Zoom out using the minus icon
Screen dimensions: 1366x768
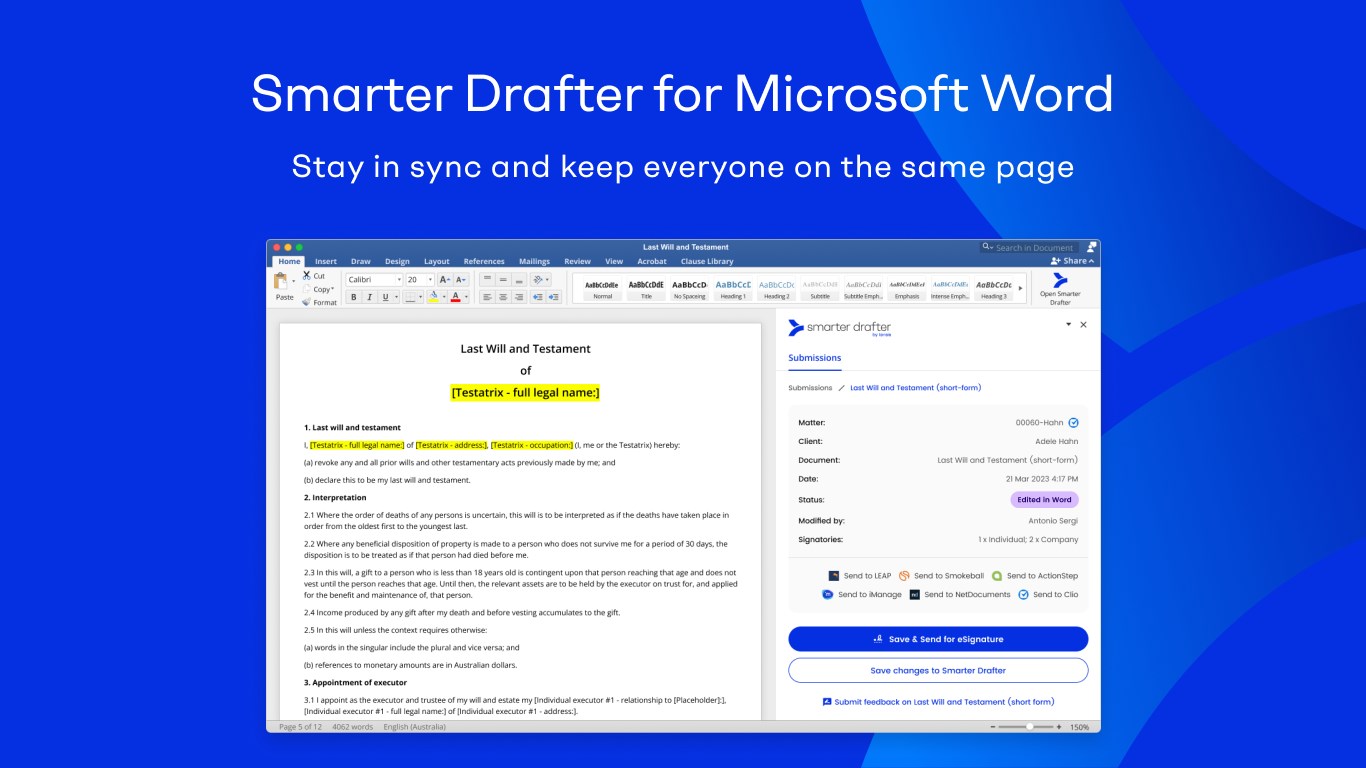[x=992, y=727]
